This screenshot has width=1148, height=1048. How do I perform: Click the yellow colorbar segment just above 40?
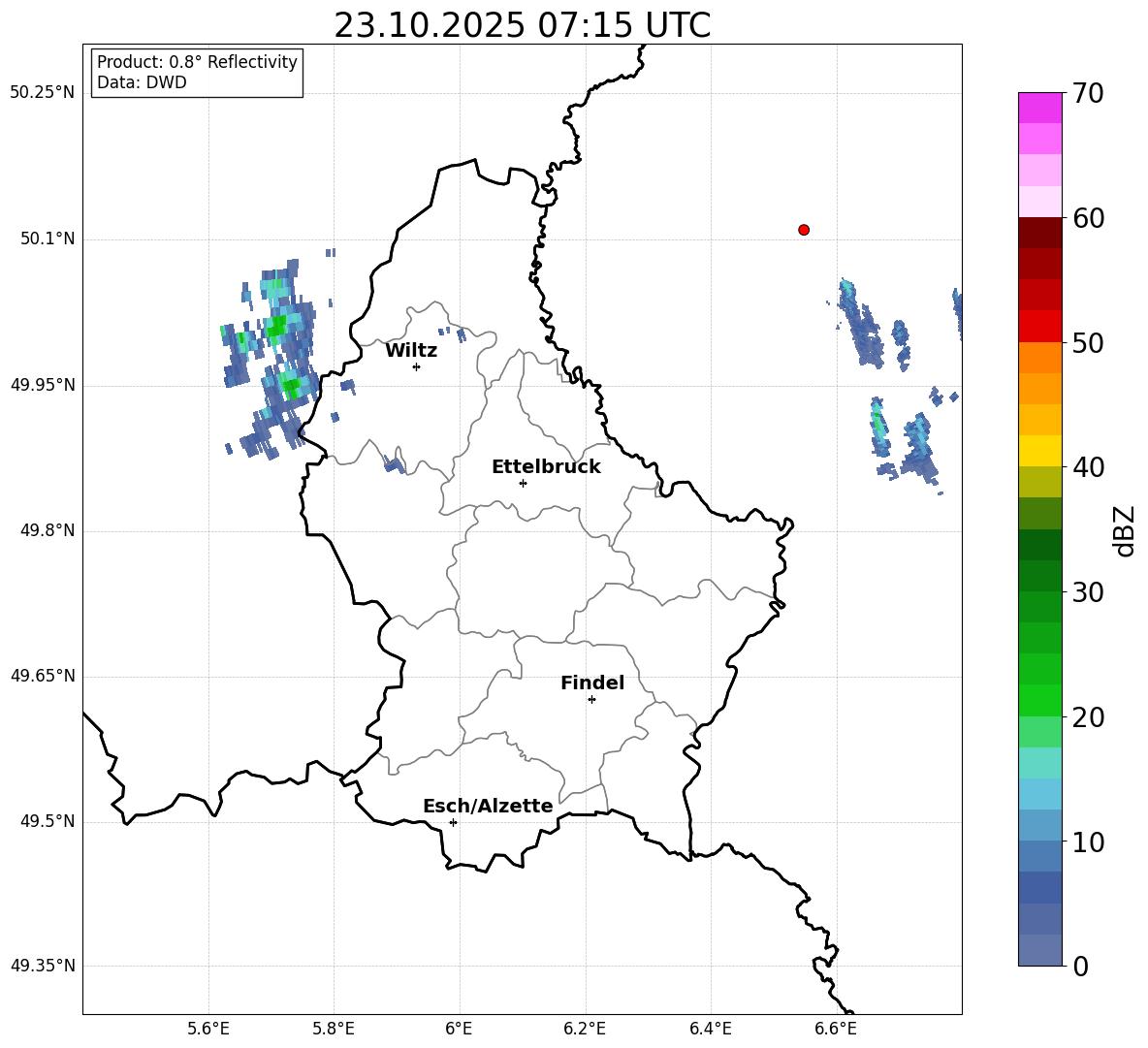click(x=1039, y=451)
